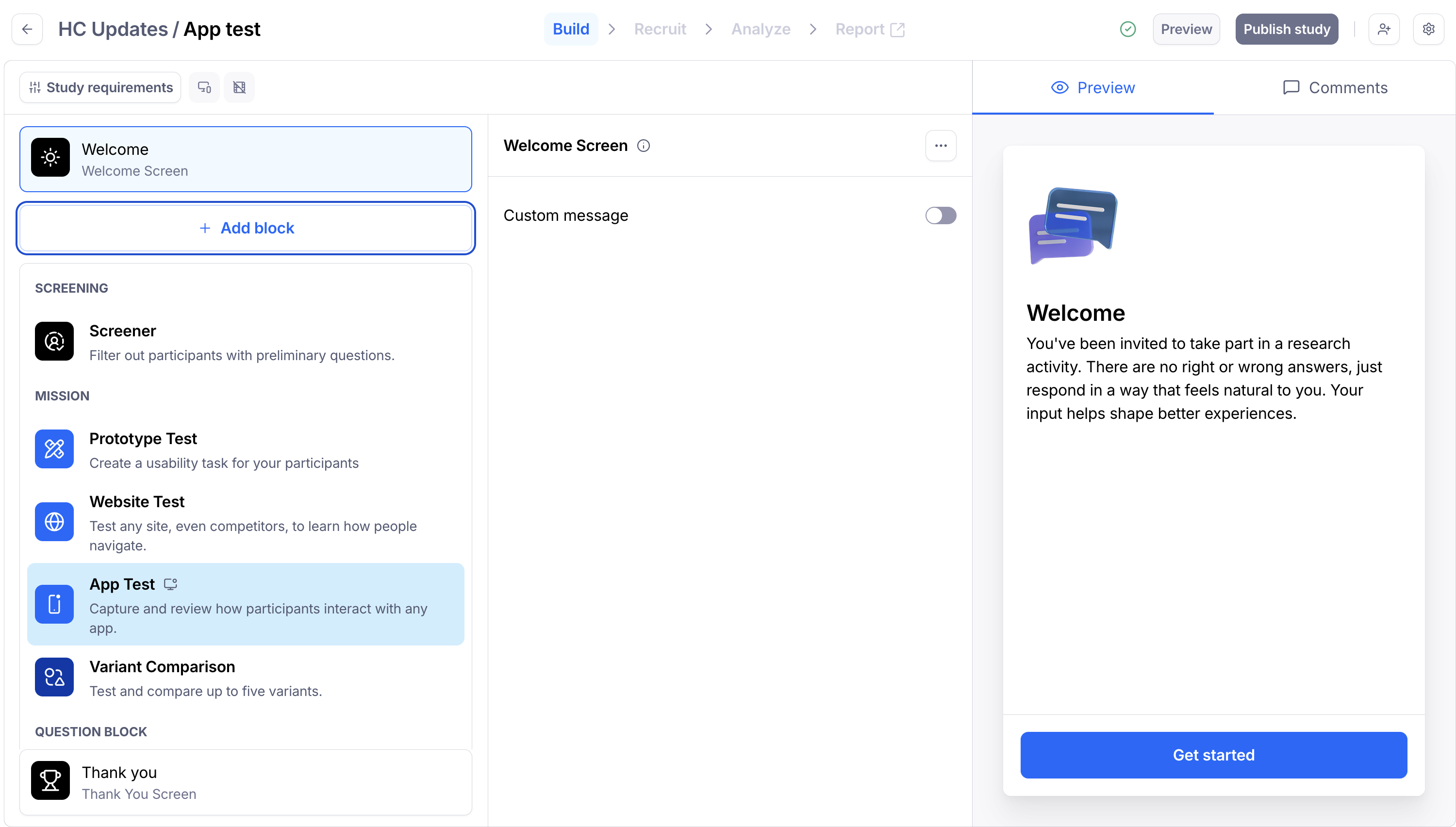Select the Welcome Screen block
This screenshot has height=827, width=1456.
(246, 159)
